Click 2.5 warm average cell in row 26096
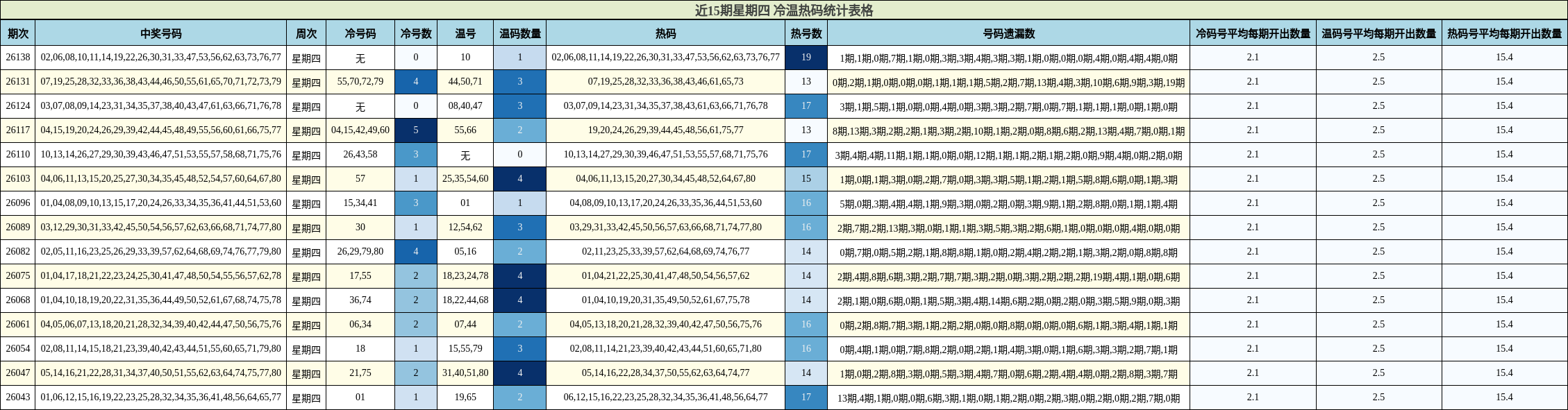This screenshot has height=410, width=1568. (1378, 203)
